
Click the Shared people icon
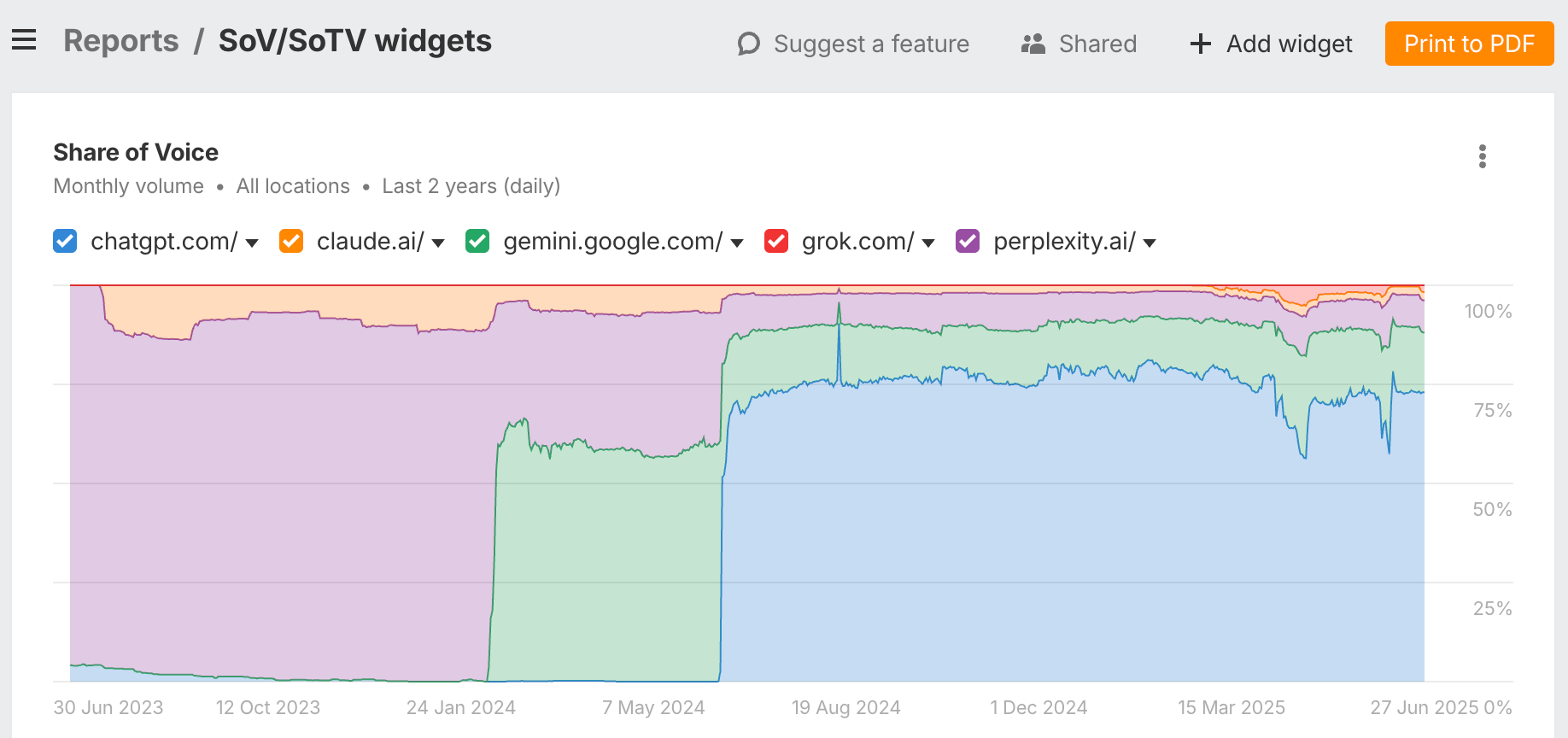click(1033, 44)
